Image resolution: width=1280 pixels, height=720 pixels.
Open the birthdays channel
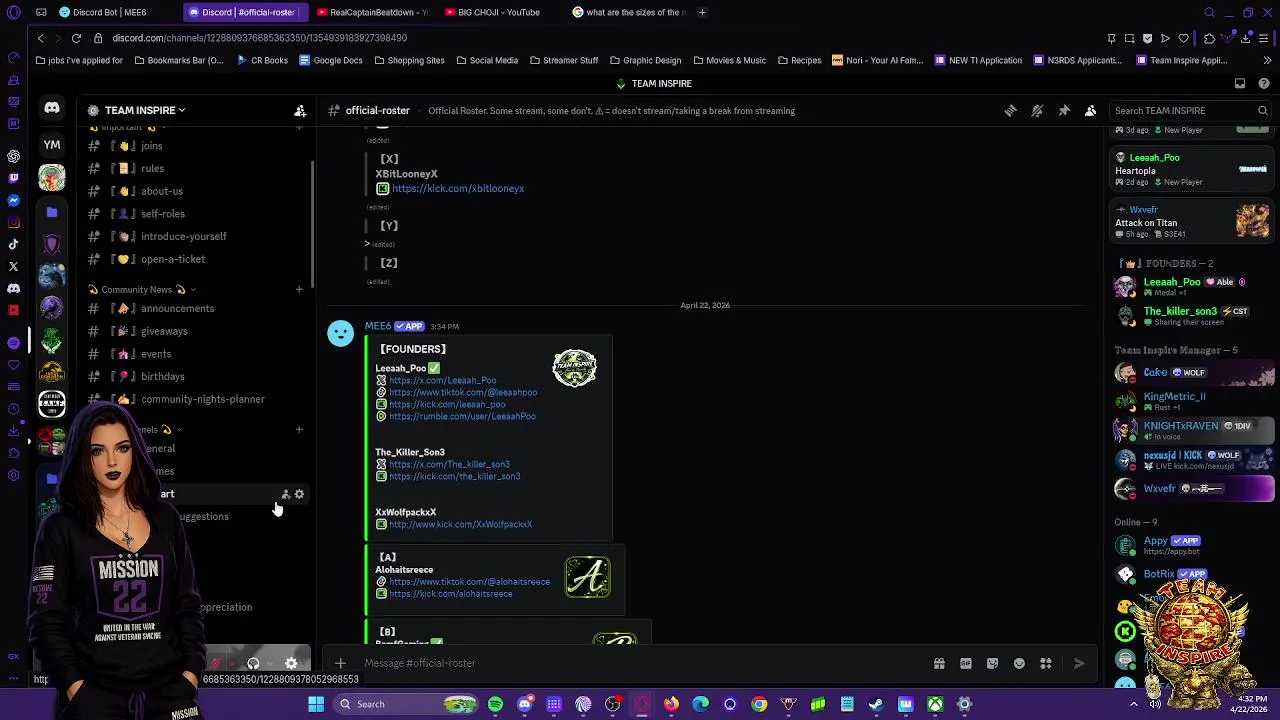195,376
